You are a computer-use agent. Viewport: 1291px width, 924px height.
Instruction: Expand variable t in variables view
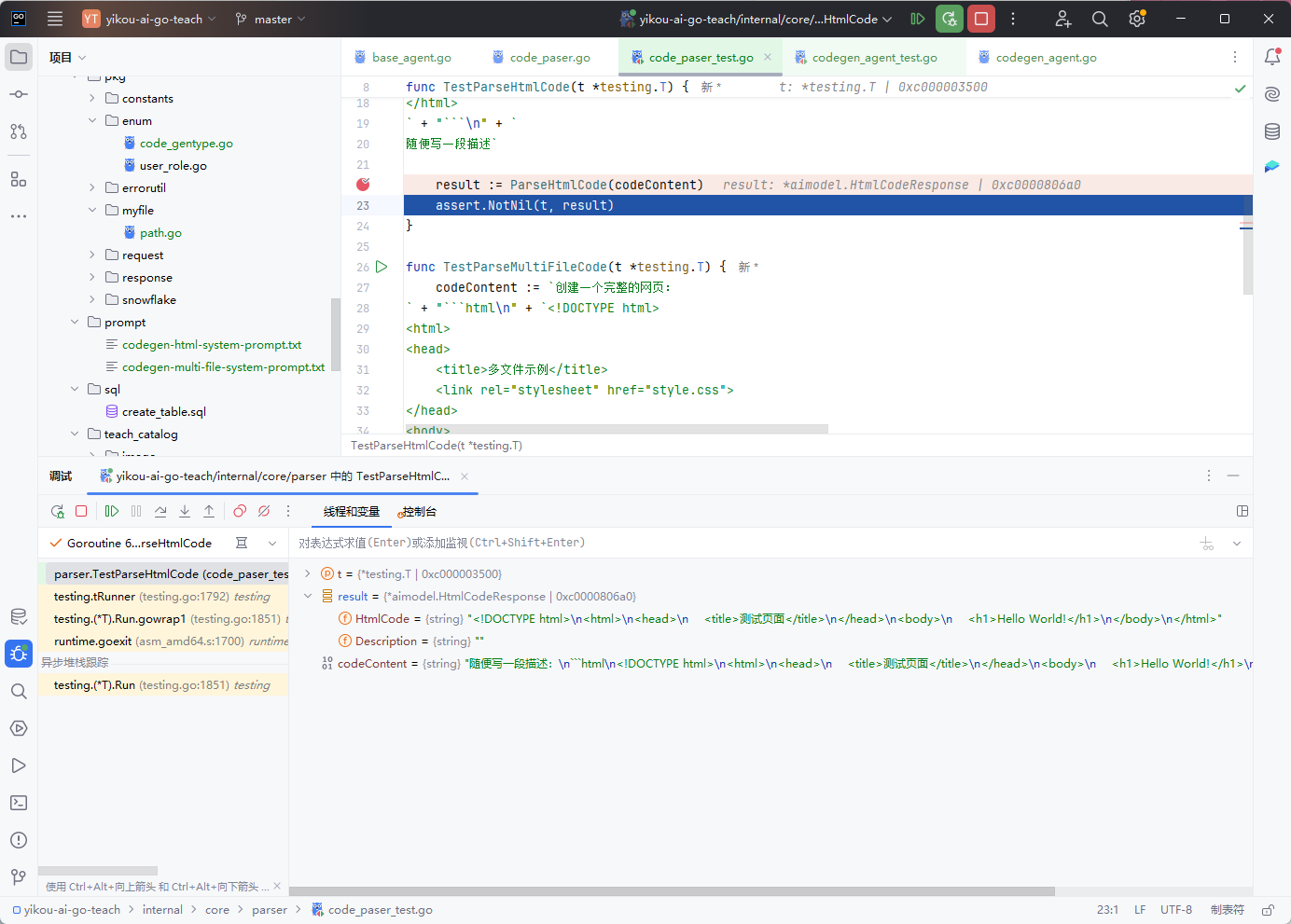coord(308,573)
